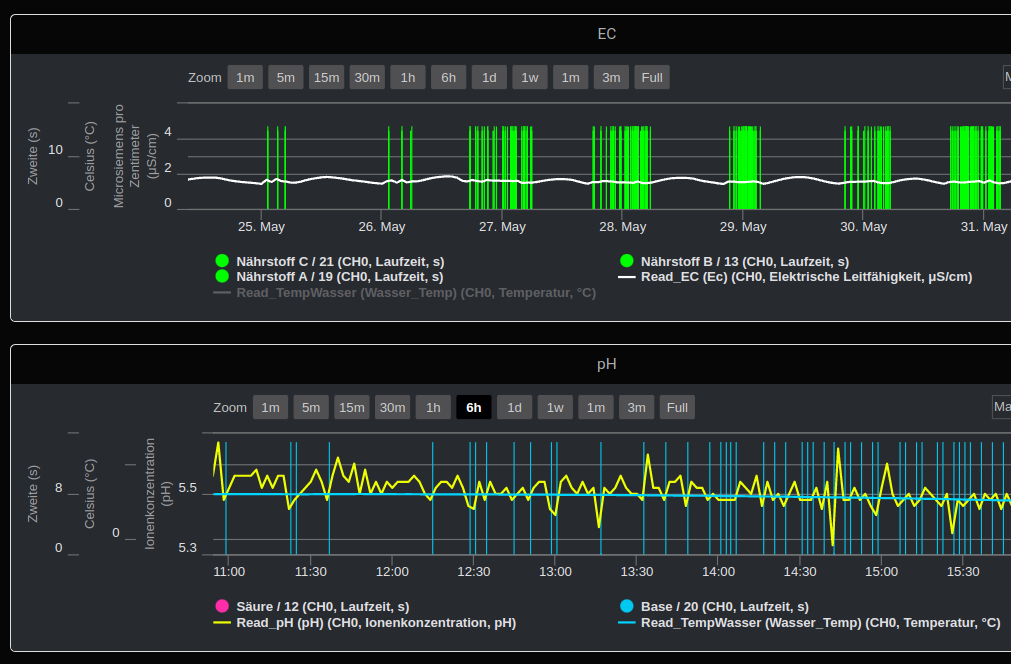Choose the 1w zoom on pH chart
The image size is (1011, 664).
pyautogui.click(x=555, y=408)
